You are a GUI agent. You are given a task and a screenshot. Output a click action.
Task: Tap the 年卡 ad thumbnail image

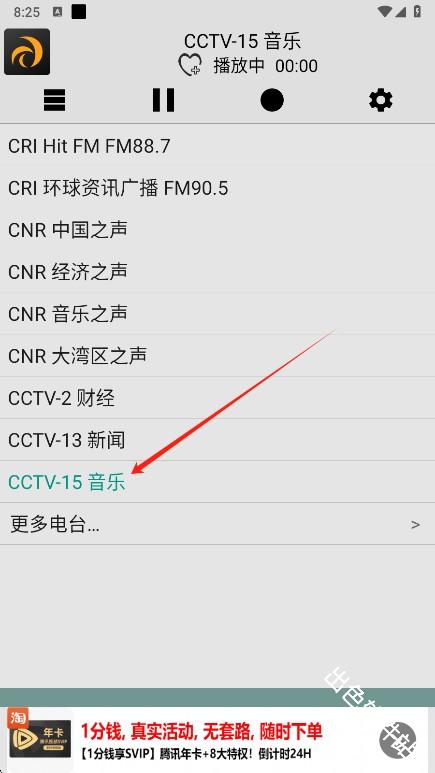(x=40, y=738)
